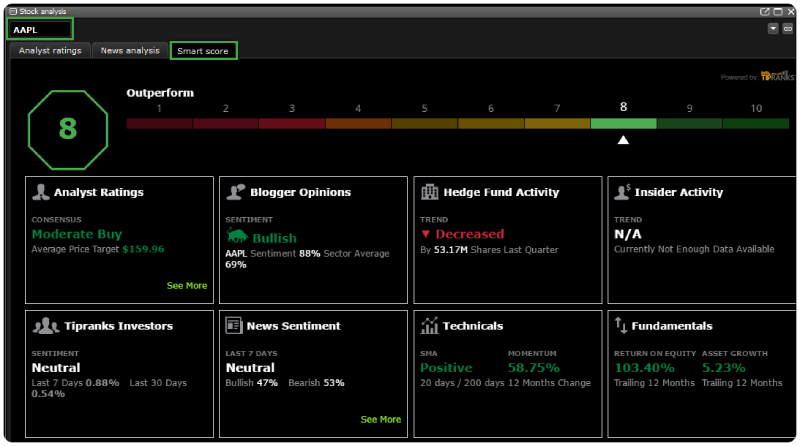Click the TipRanks logo
The width and height of the screenshot is (800, 446).
coord(777,76)
